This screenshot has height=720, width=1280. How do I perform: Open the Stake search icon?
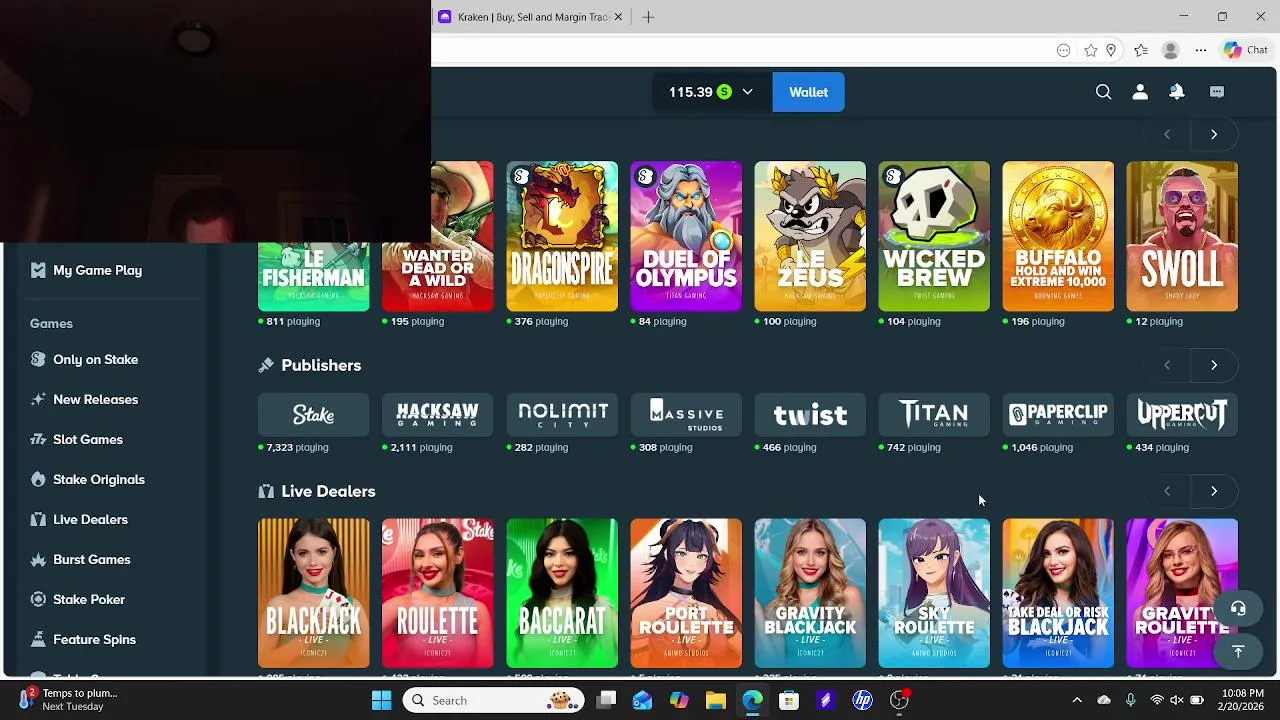click(x=1103, y=92)
